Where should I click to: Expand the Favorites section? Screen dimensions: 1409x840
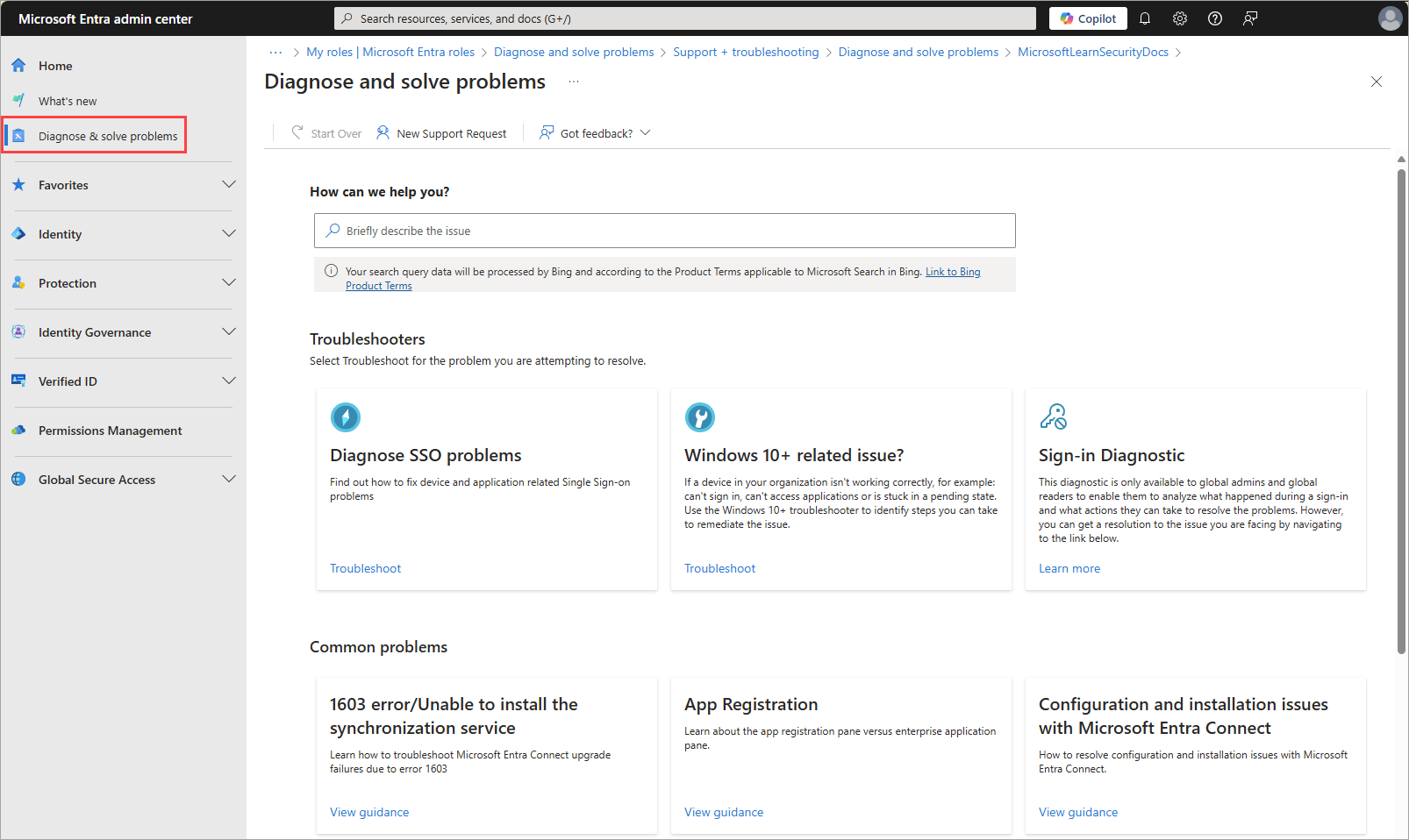tap(229, 184)
